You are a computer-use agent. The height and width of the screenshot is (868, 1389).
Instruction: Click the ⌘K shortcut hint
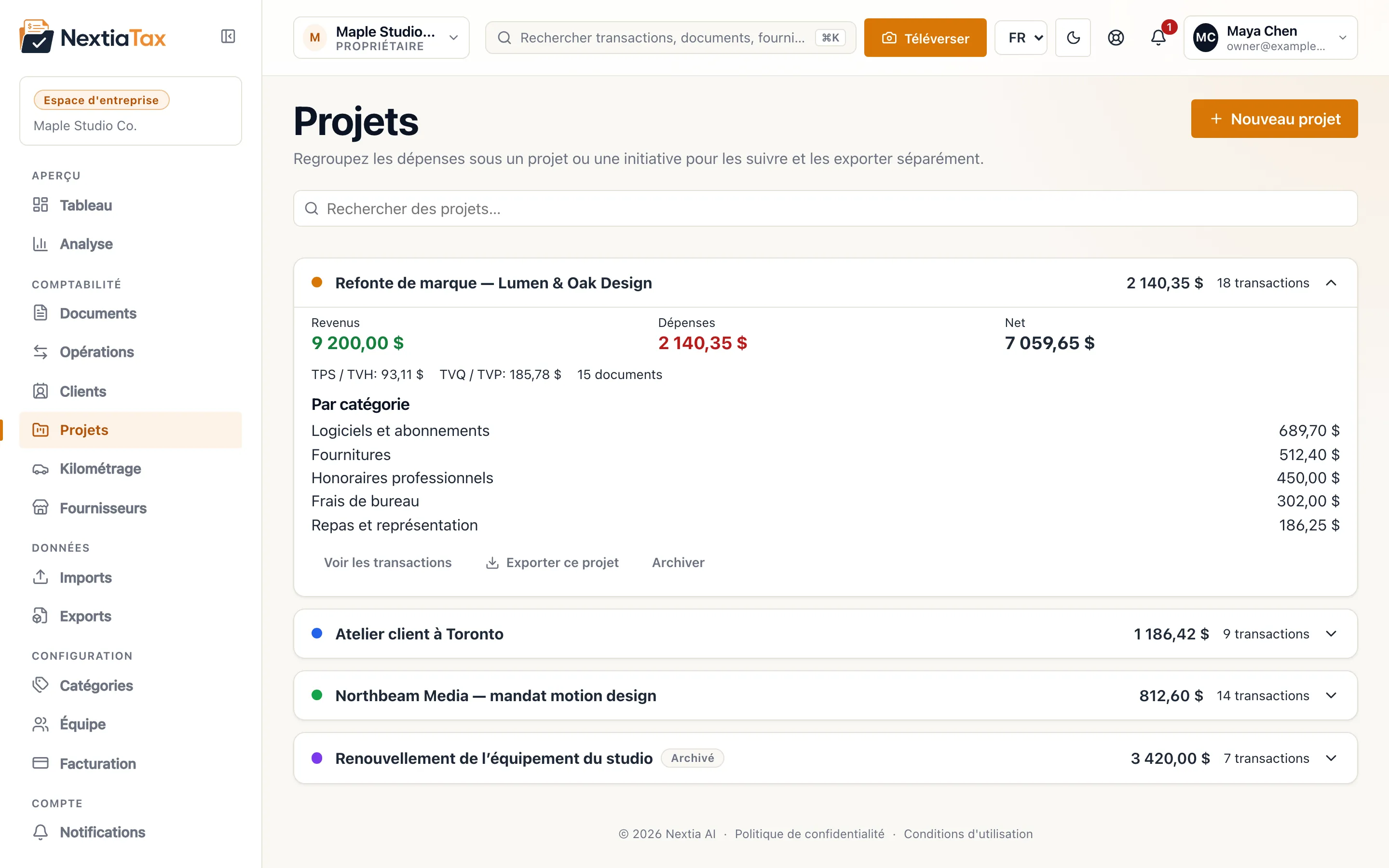click(x=830, y=38)
